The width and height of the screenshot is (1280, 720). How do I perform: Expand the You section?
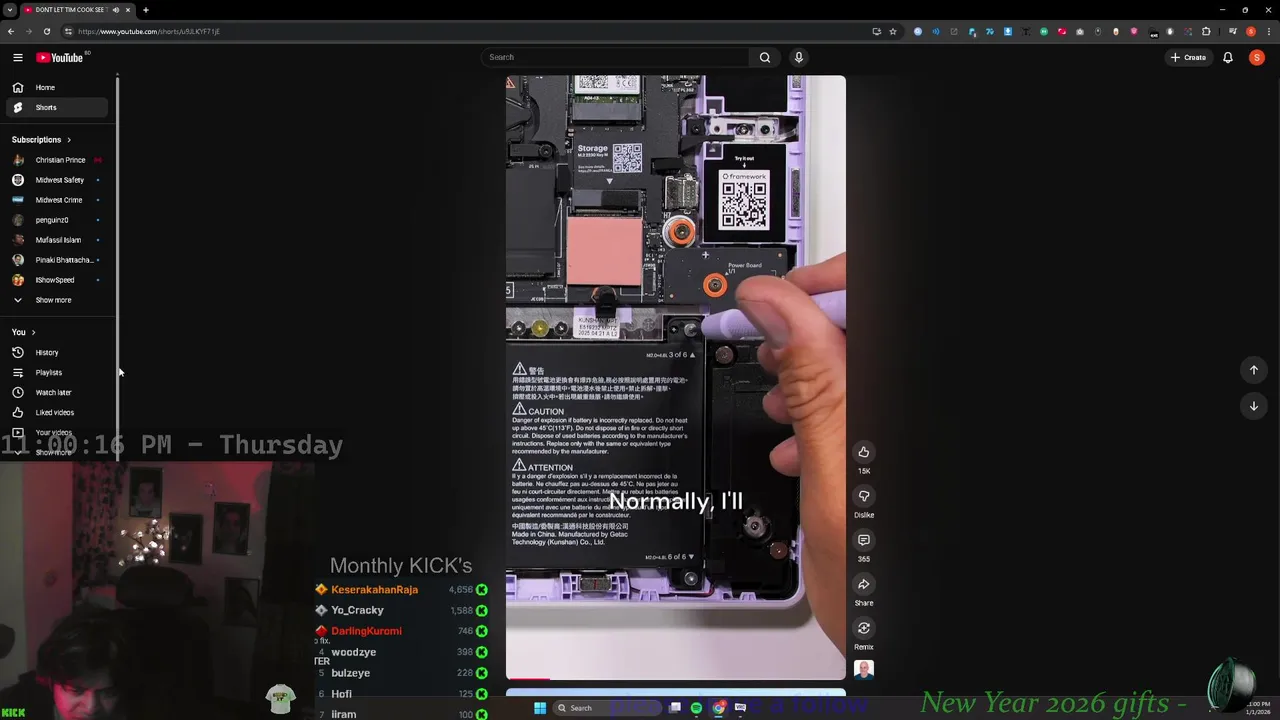pyautogui.click(x=24, y=332)
